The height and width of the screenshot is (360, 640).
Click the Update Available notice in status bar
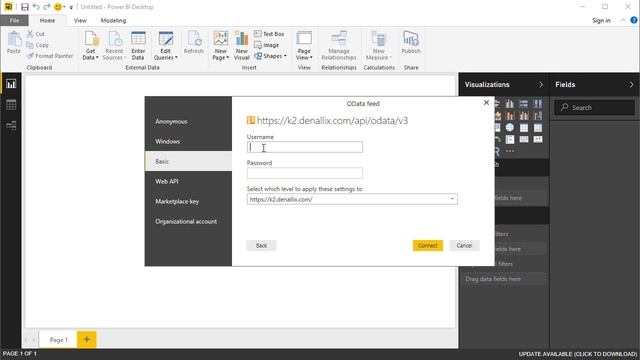pyautogui.click(x=577, y=354)
